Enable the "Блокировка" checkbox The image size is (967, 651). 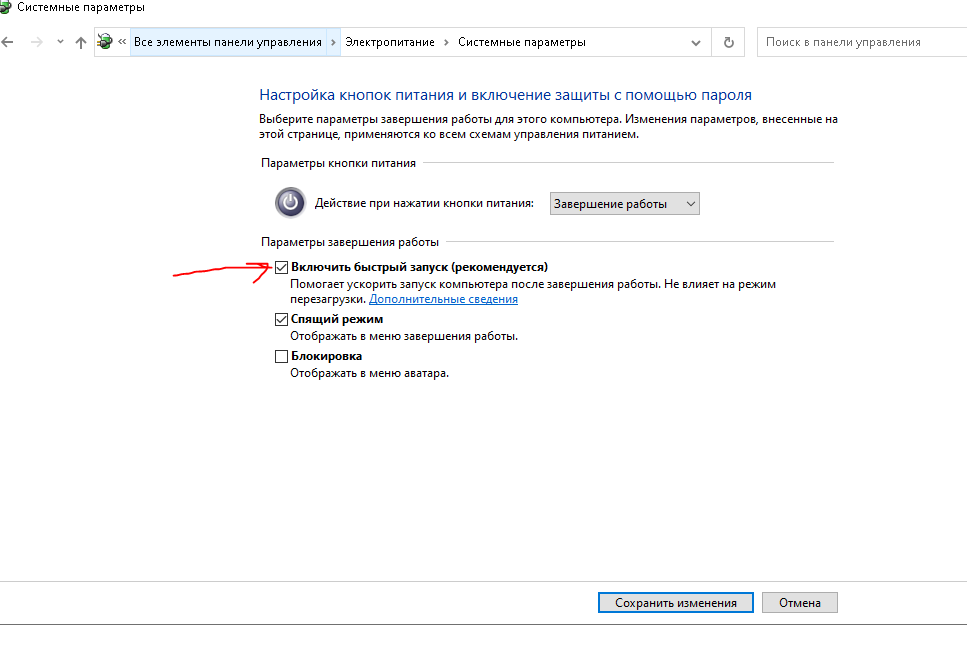tap(282, 356)
